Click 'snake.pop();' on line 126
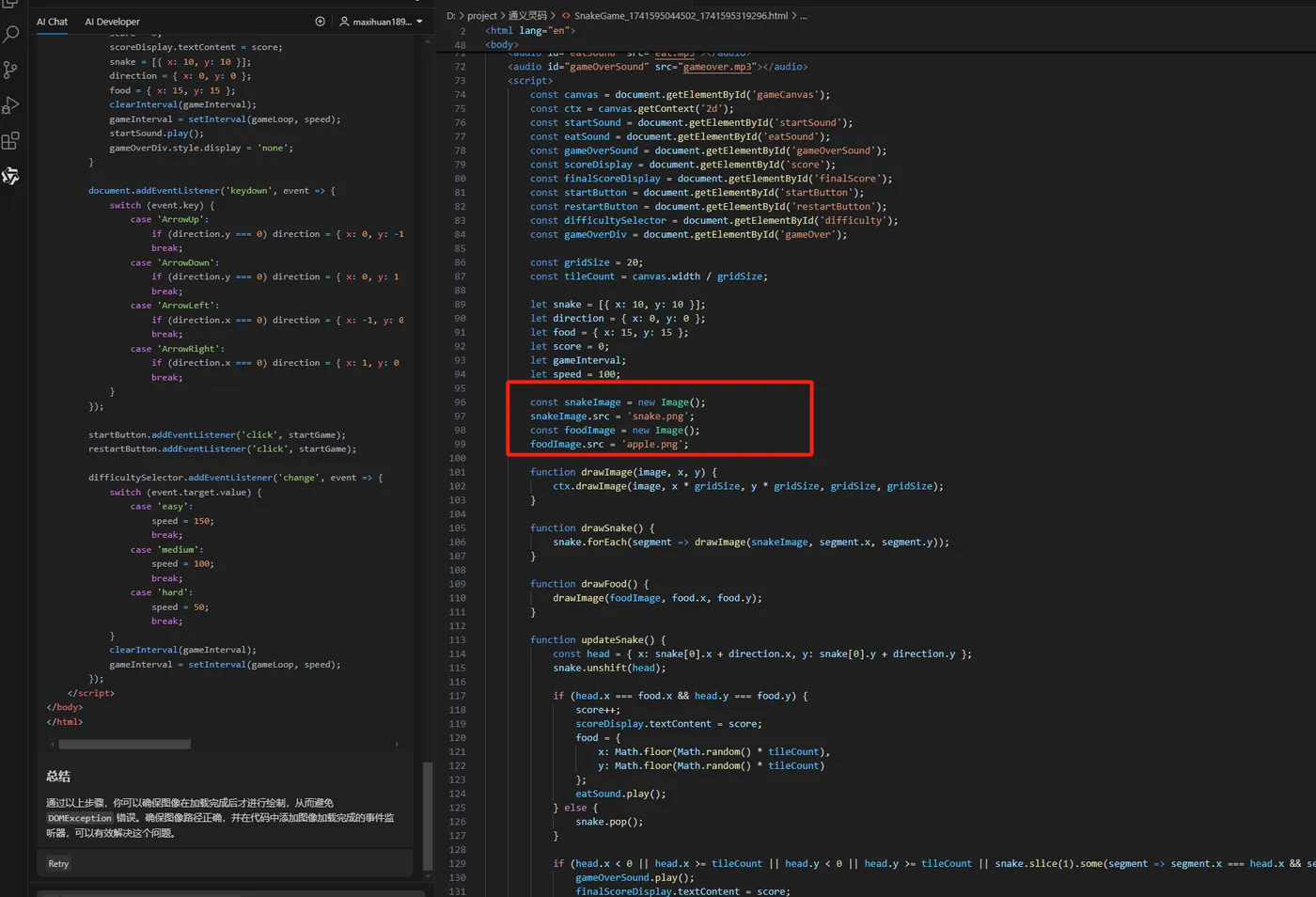The image size is (1316, 897). coord(609,822)
